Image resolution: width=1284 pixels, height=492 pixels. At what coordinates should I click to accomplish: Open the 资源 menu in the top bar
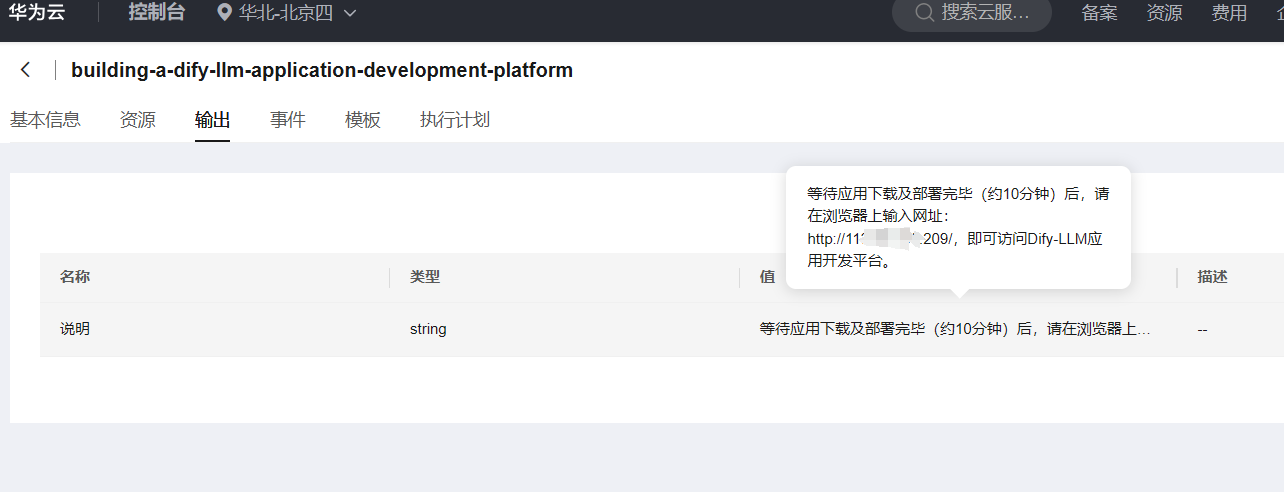[1164, 13]
